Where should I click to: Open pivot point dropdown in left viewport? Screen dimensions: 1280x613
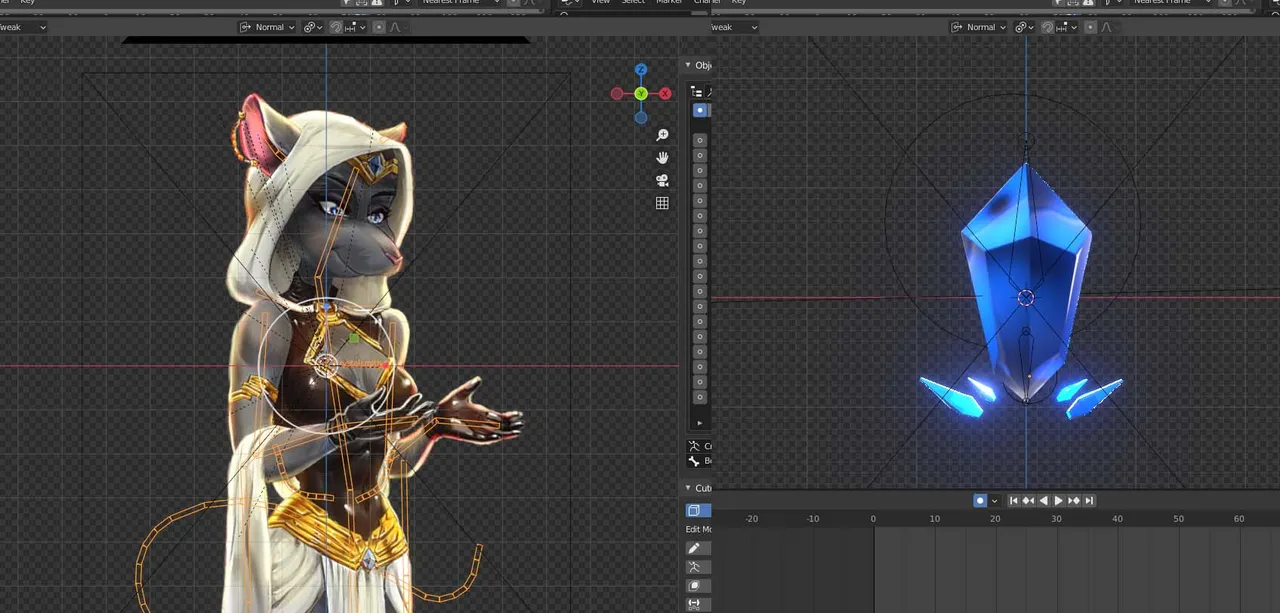coord(313,27)
